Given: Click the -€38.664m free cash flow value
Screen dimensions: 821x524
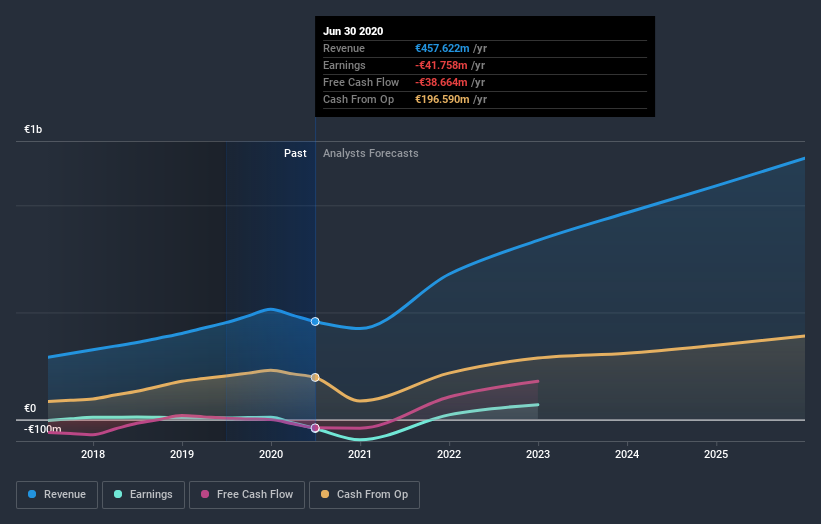Looking at the screenshot, I should pyautogui.click(x=441, y=82).
